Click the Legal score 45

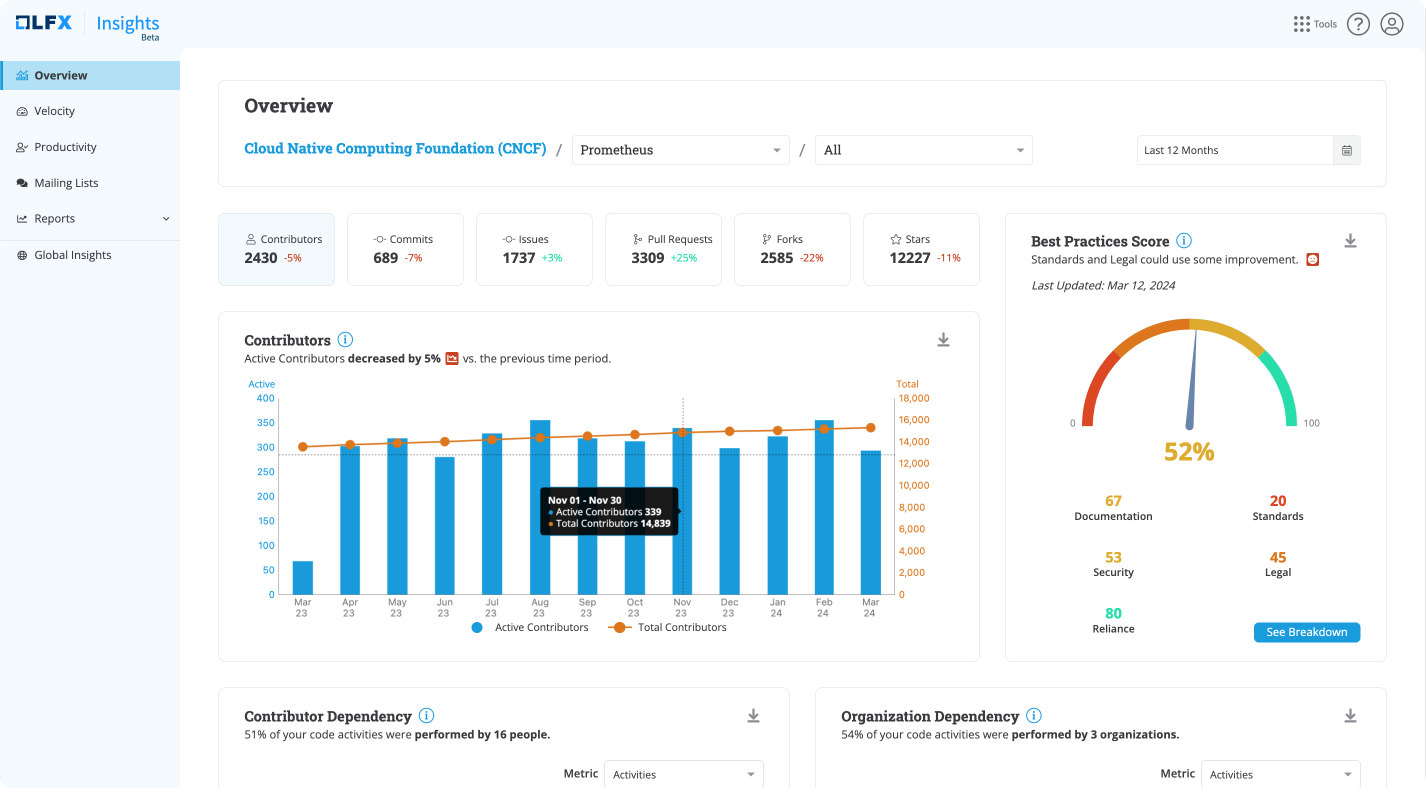pos(1278,557)
